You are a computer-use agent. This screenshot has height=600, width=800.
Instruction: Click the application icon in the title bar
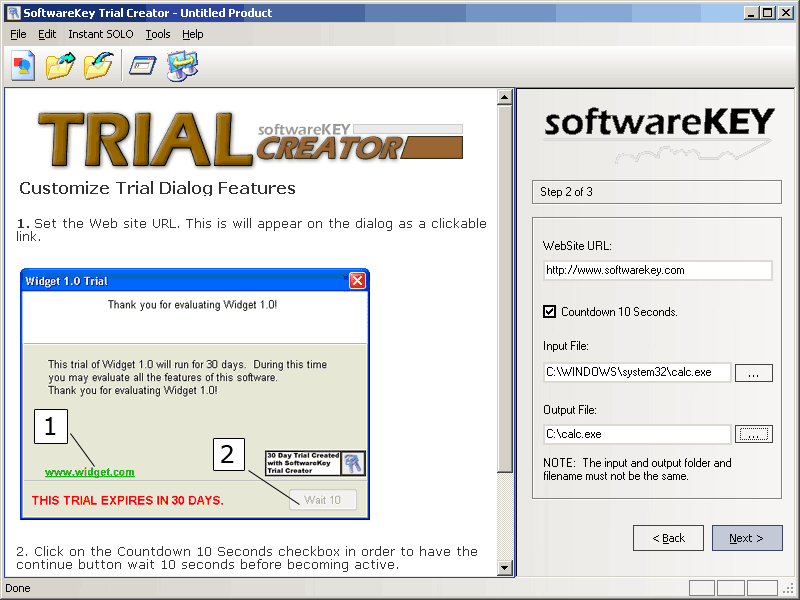13,13
